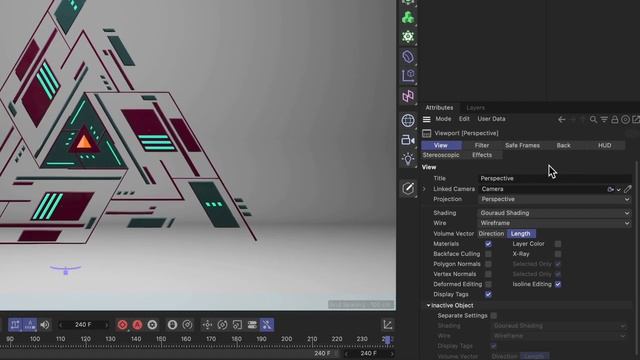The height and width of the screenshot is (360, 640).
Task: Uncheck the Materials checkbox
Action: coord(488,244)
